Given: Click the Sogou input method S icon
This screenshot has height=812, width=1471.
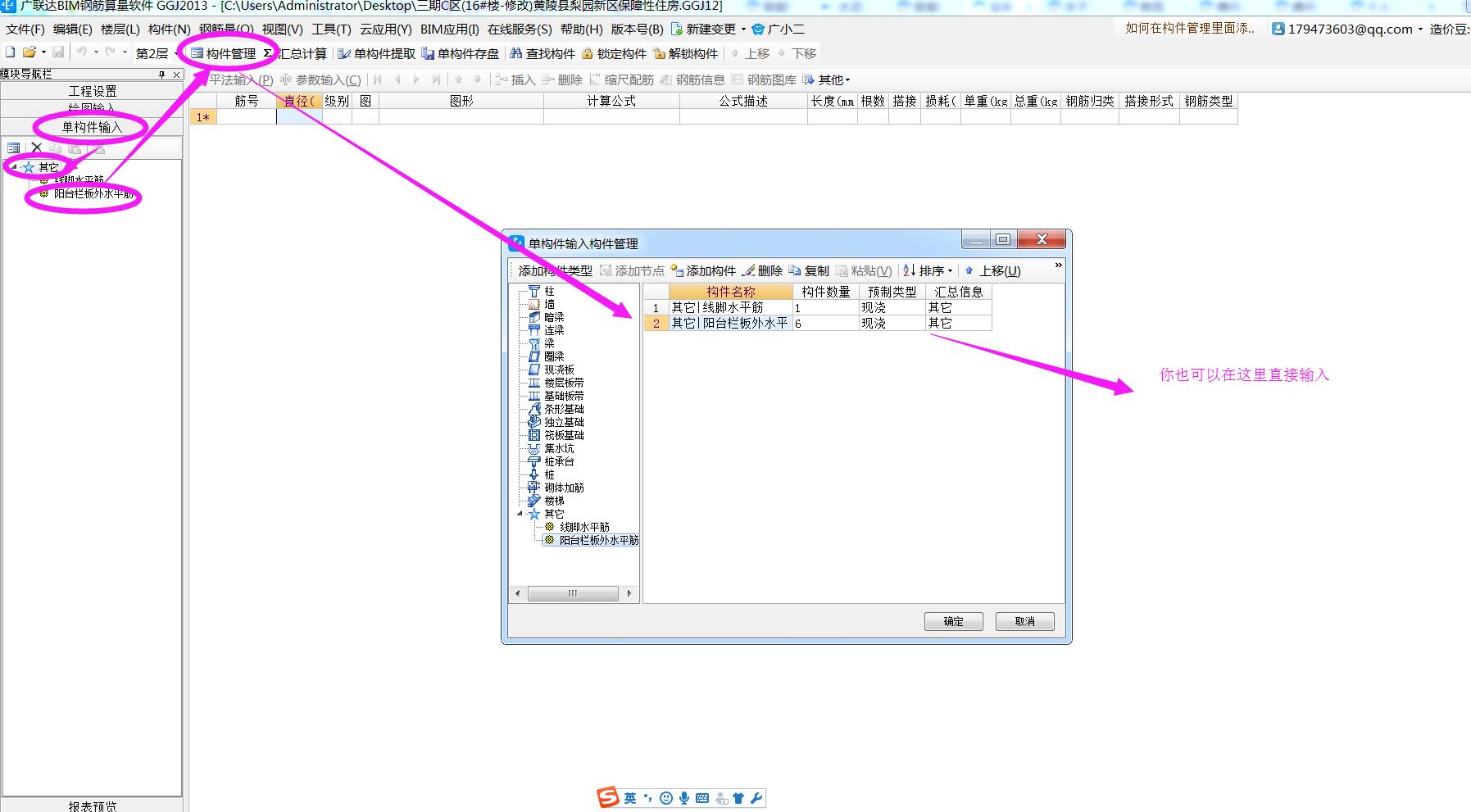Looking at the screenshot, I should click(x=608, y=797).
